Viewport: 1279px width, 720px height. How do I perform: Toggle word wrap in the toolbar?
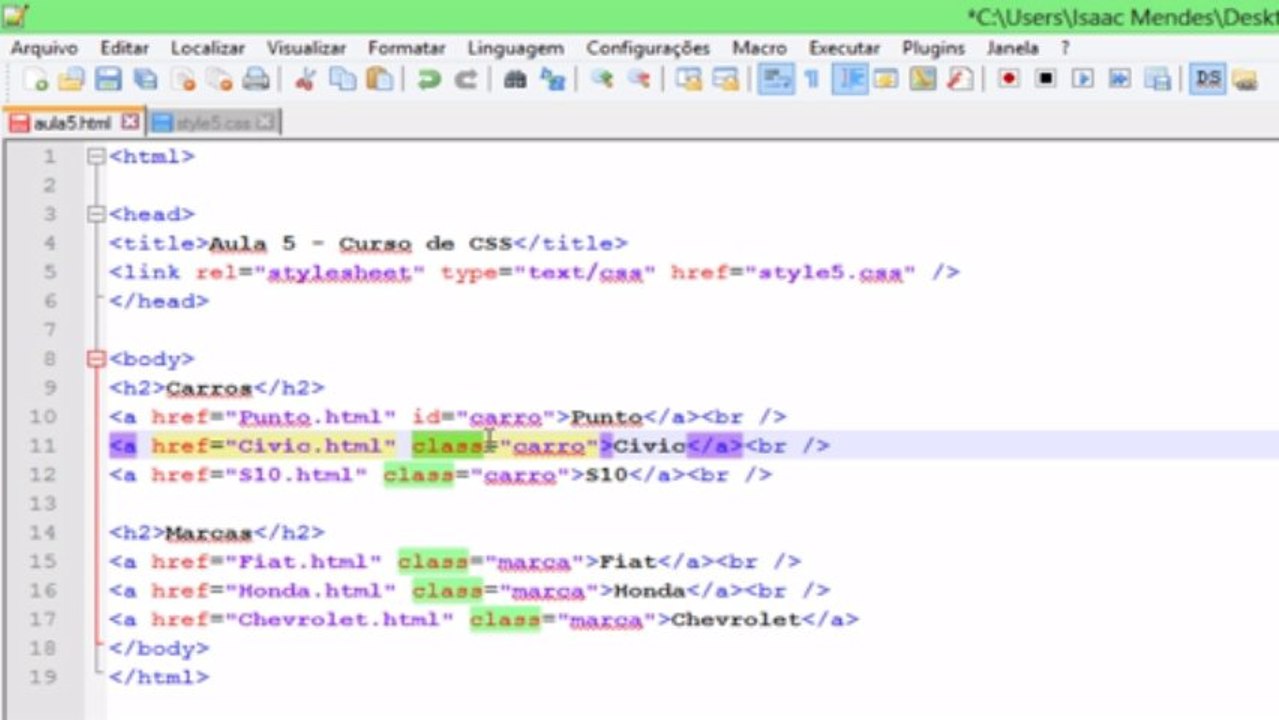pyautogui.click(x=774, y=80)
